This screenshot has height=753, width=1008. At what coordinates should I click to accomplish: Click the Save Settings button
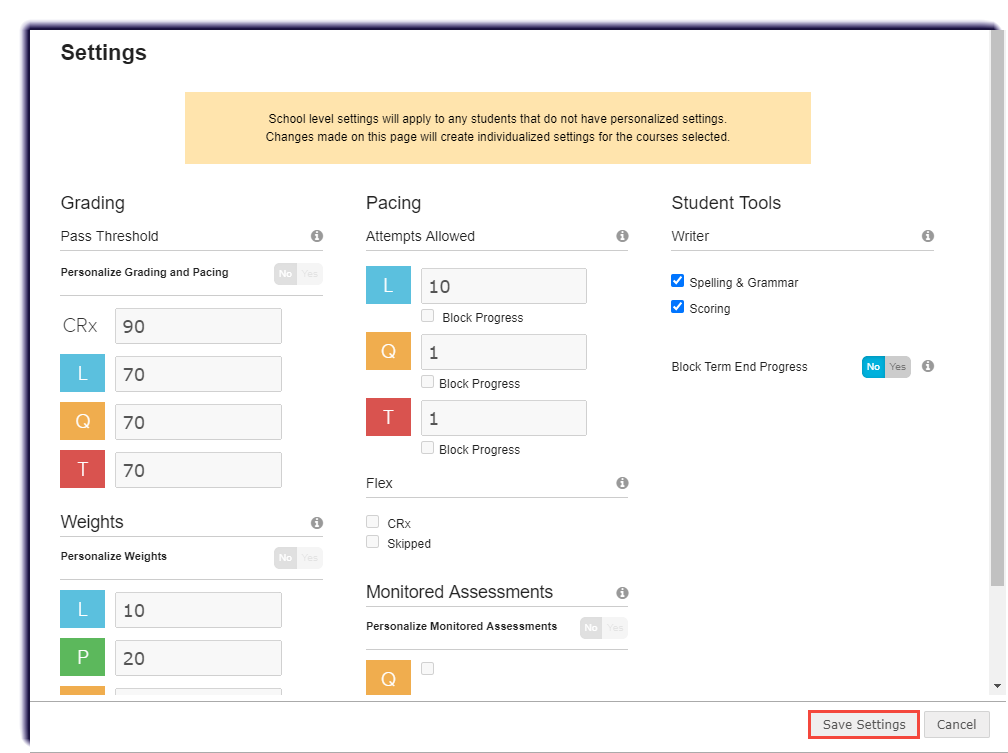click(x=863, y=724)
